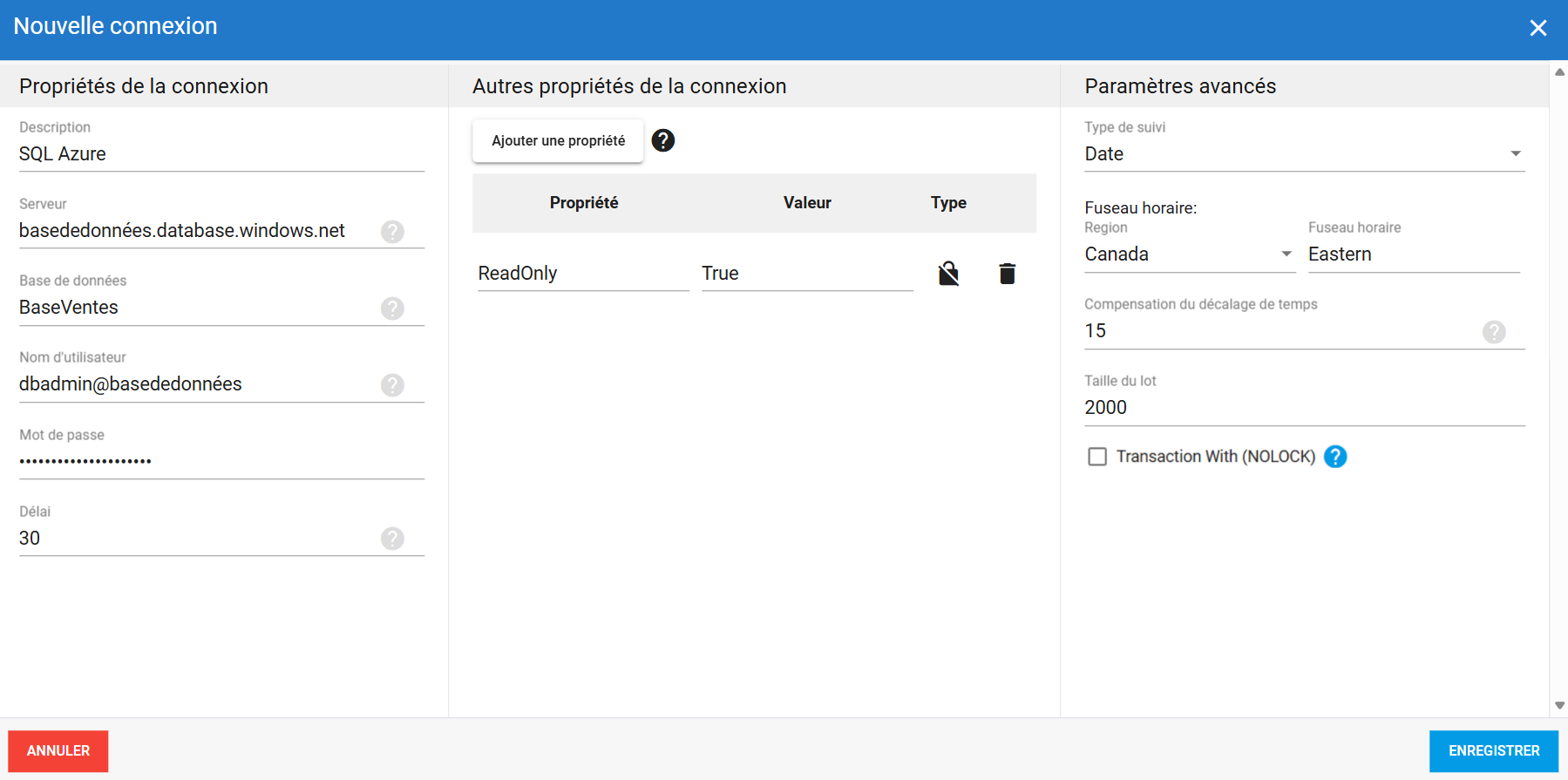This screenshot has width=1568, height=780.
Task: Click the Propriété column header
Action: (x=584, y=203)
